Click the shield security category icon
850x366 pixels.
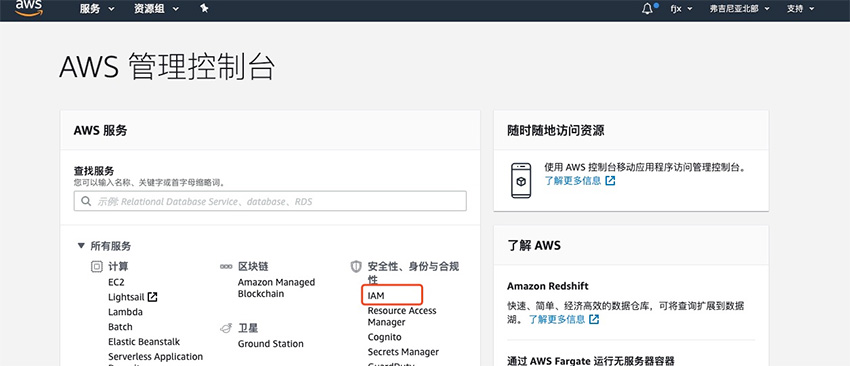(x=356, y=267)
